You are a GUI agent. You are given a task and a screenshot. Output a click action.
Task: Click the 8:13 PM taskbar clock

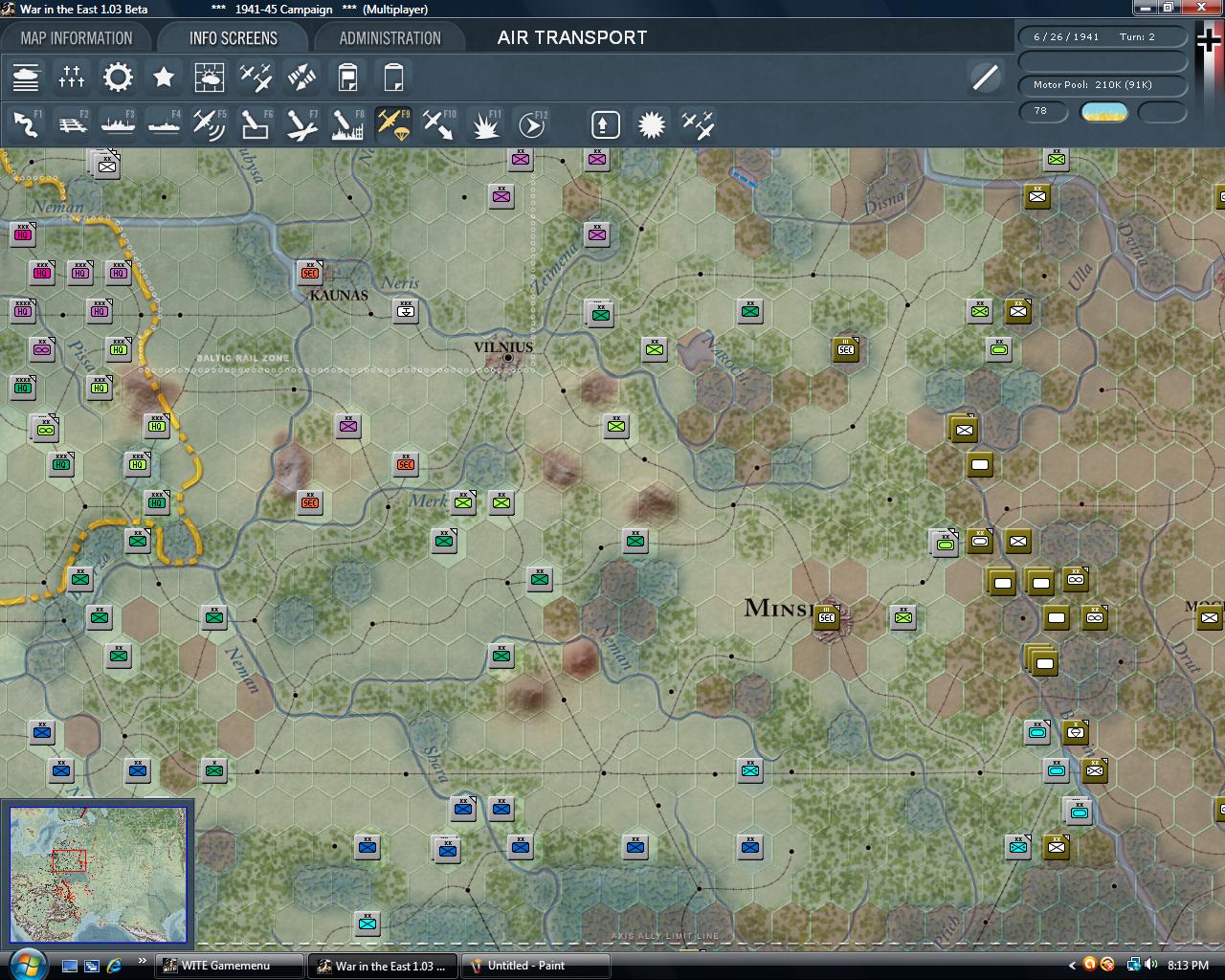pos(1187,966)
